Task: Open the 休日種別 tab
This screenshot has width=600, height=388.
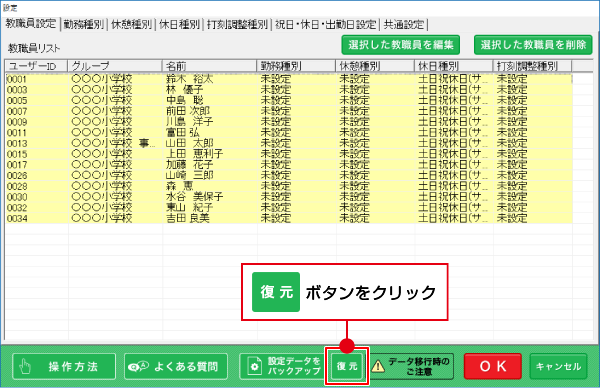Action: [179, 24]
